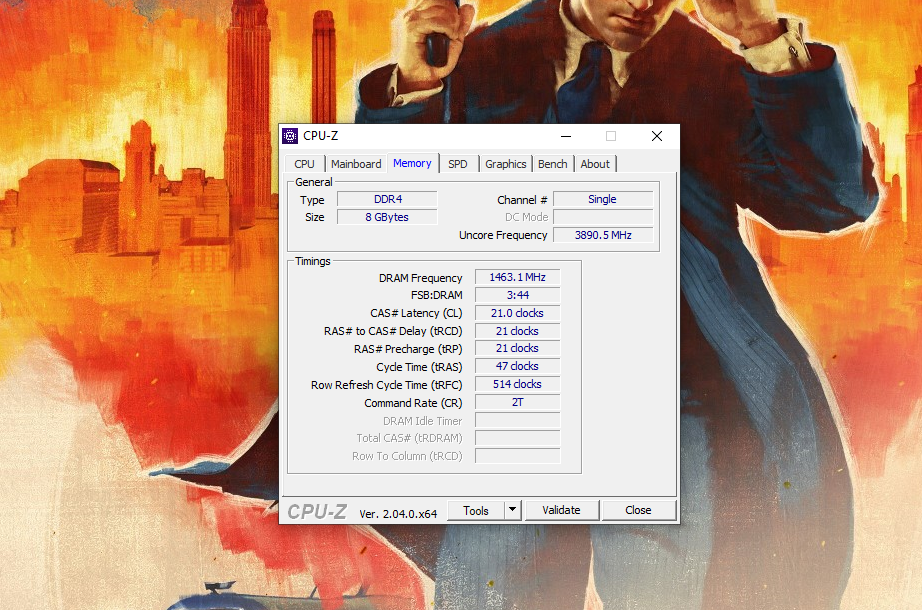
Task: Click the Row Refresh Cycle Time (tRFC) label
Action: (386, 385)
